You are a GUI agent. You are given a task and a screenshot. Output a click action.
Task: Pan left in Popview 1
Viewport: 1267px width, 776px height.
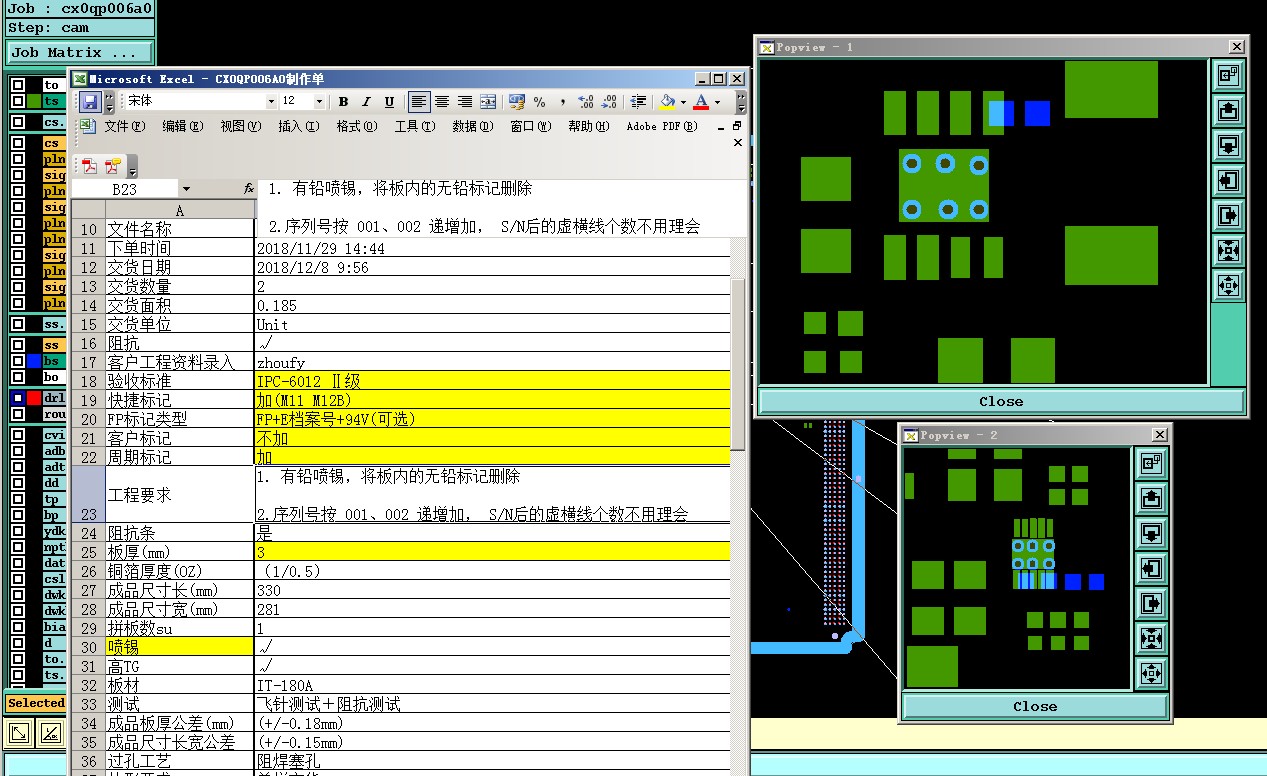coord(1229,180)
